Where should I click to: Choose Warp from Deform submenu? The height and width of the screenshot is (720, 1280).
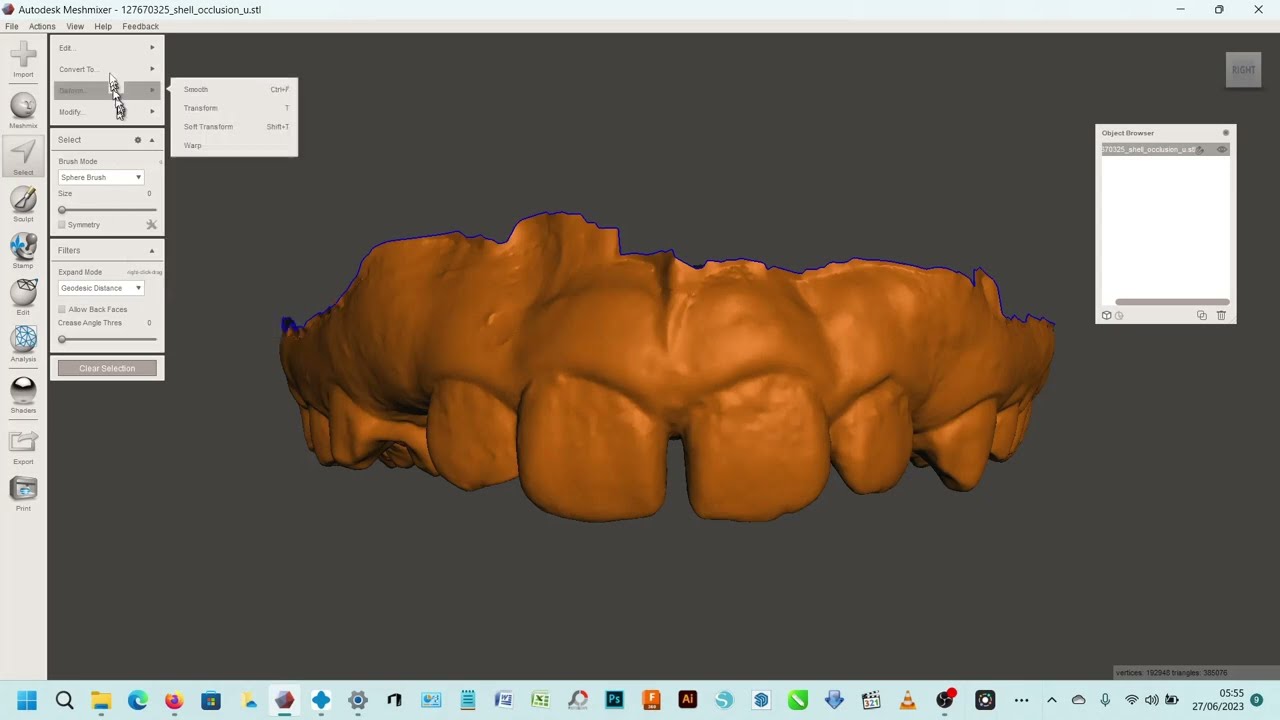235,146
